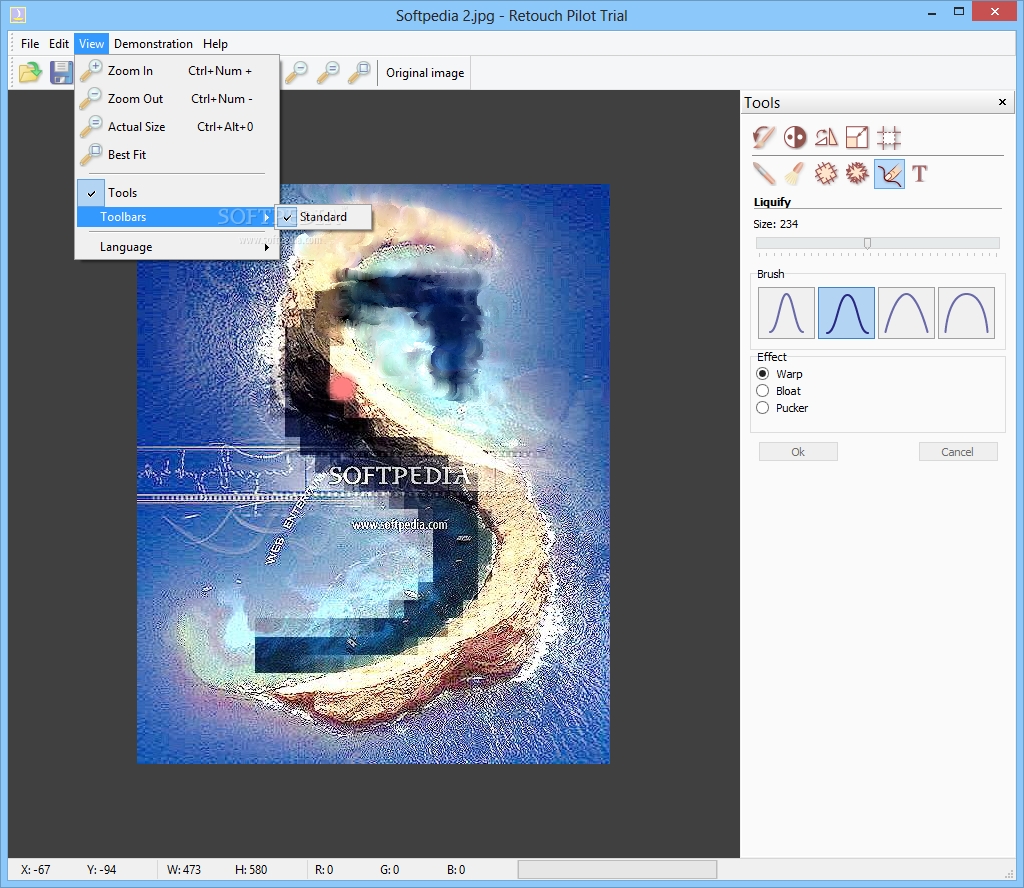Click the edited Softpedia image canvas
Image resolution: width=1024 pixels, height=888 pixels.
point(373,474)
